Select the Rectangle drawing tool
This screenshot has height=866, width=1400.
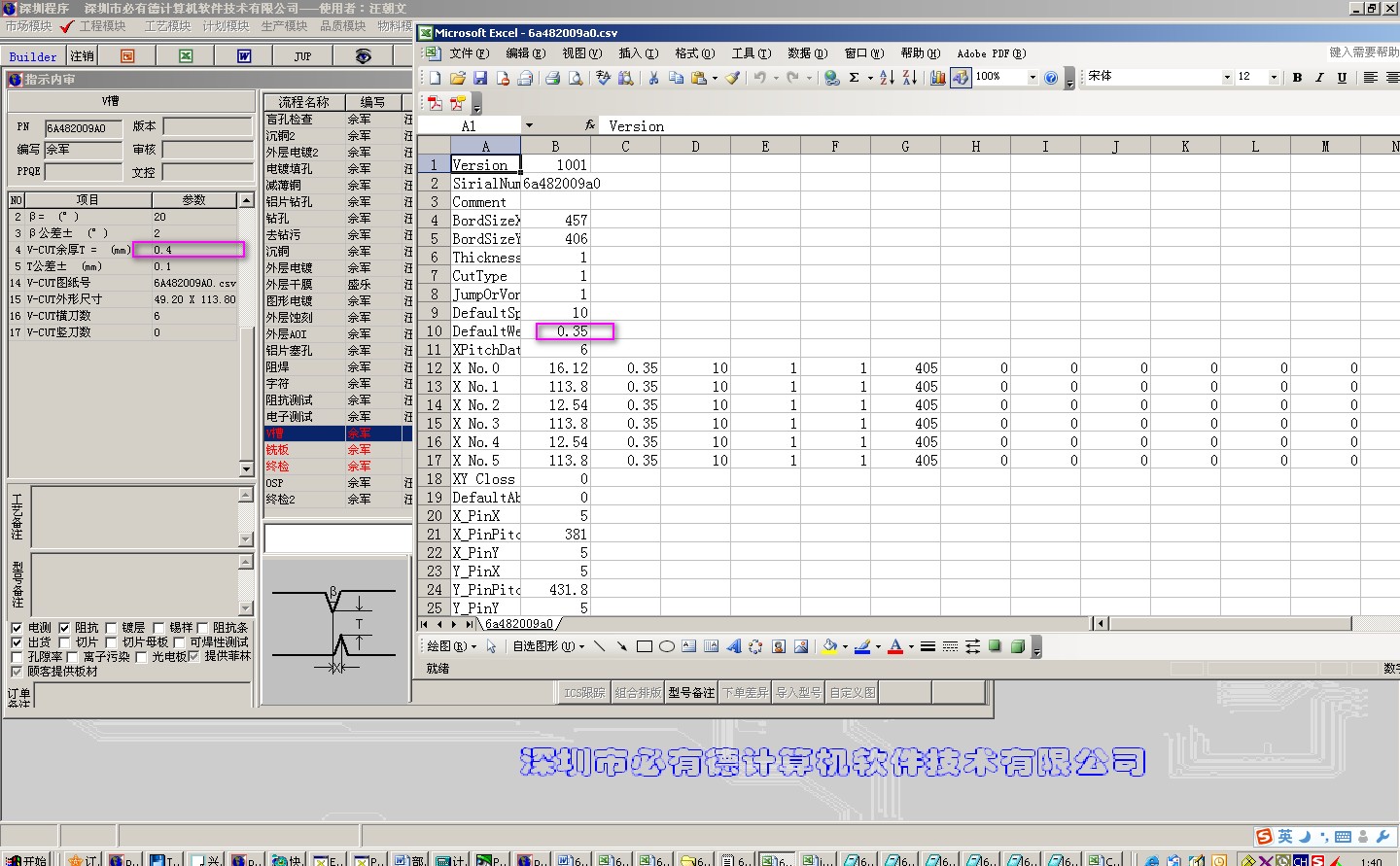[644, 646]
